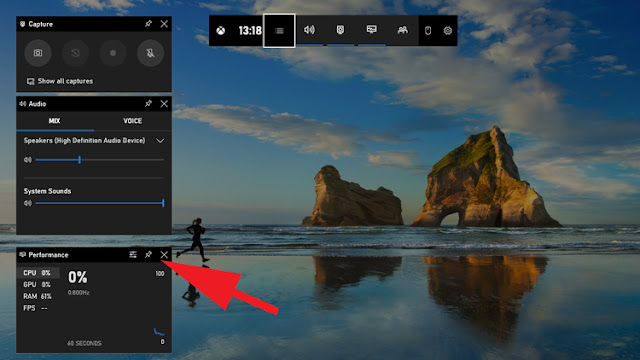Close the Audio widget

tap(164, 104)
